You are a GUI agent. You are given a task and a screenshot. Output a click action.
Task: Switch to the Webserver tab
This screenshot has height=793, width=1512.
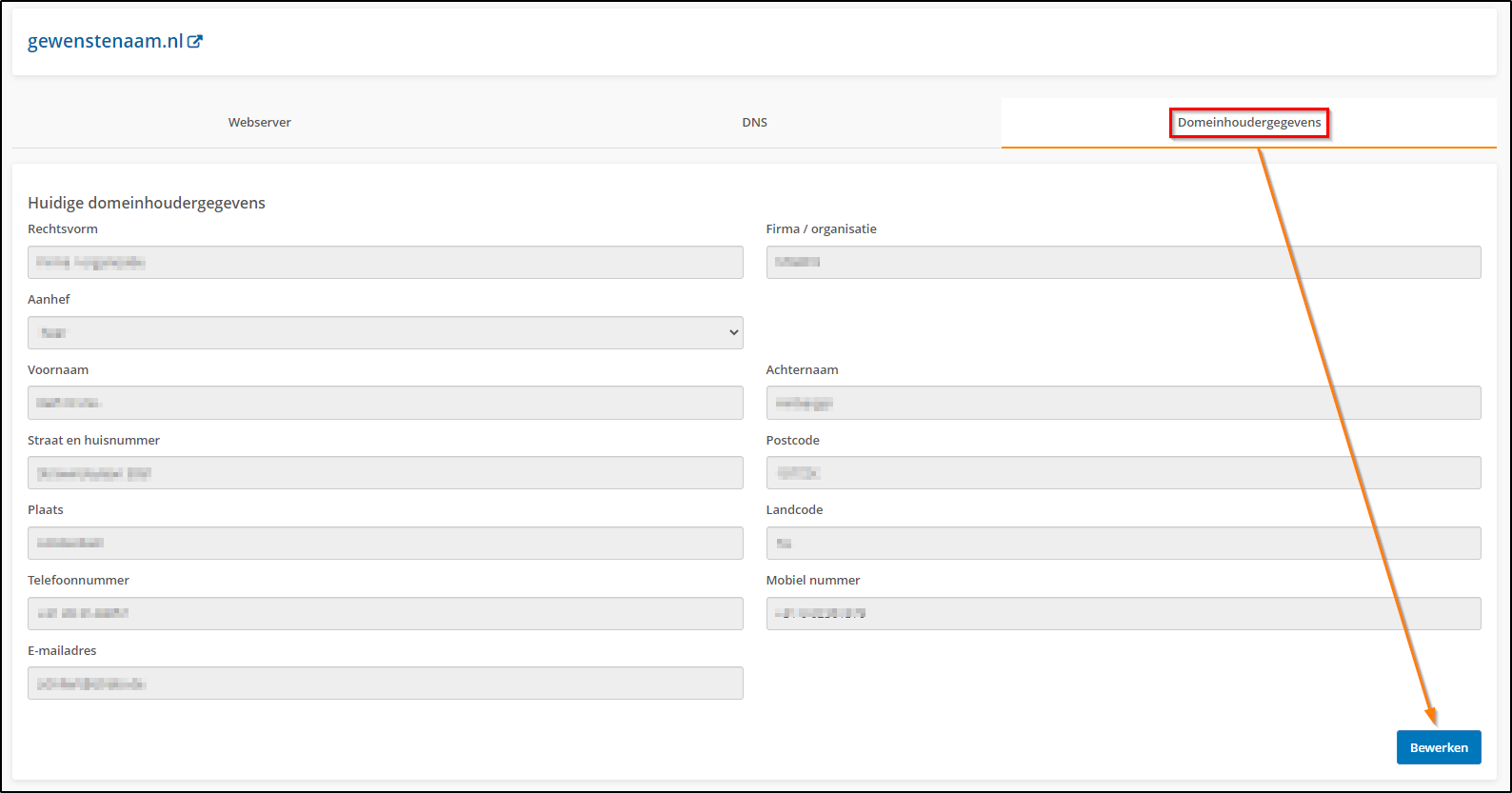pos(259,123)
